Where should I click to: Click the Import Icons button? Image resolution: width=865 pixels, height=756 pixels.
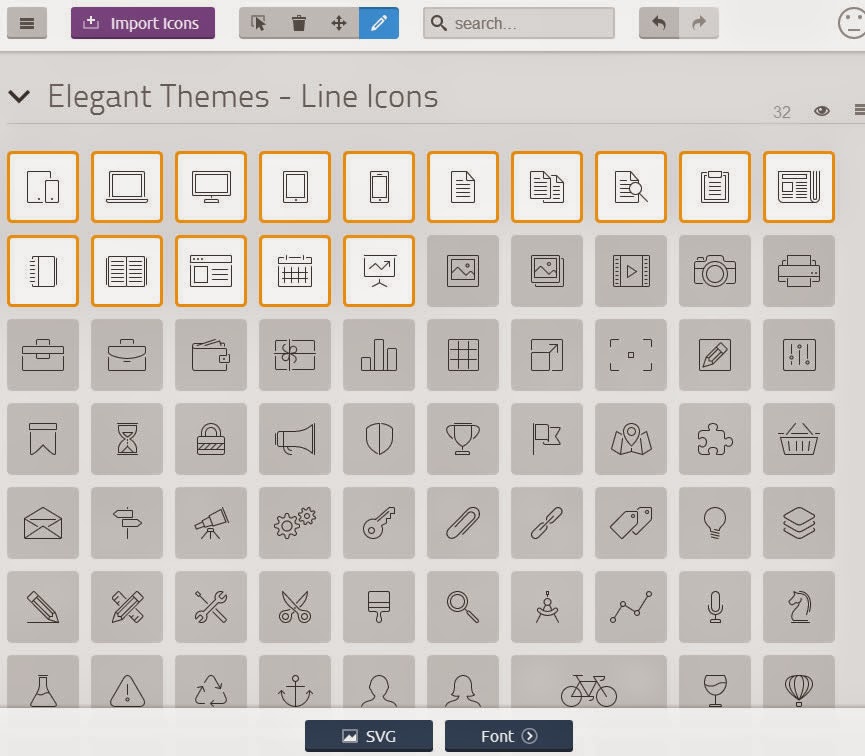pos(142,22)
